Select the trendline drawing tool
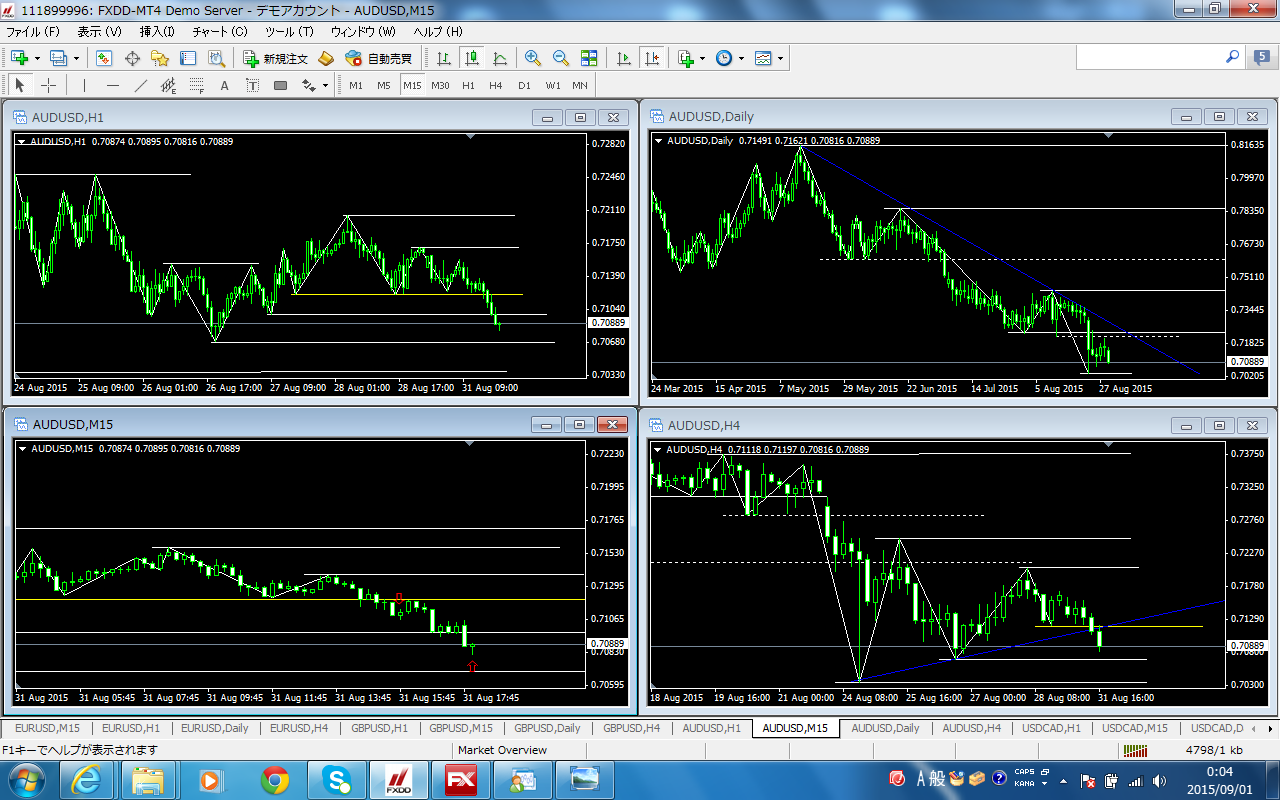The width and height of the screenshot is (1280, 800). [x=141, y=86]
